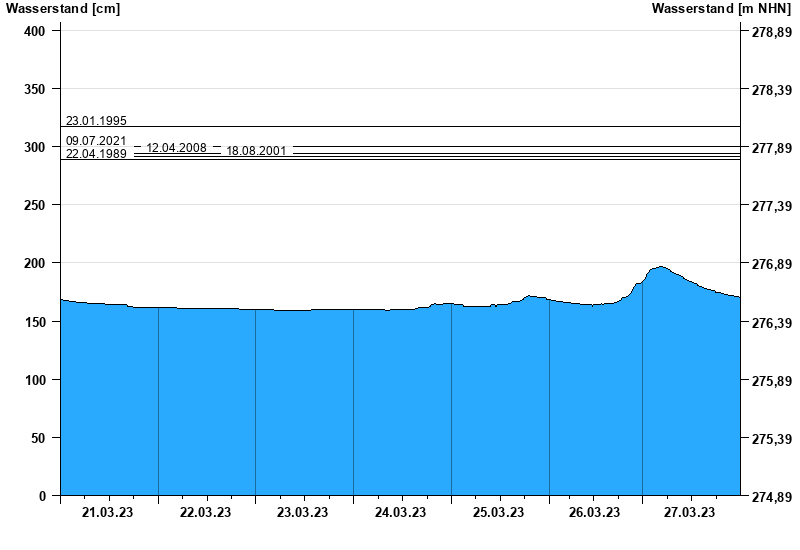This screenshot has height=550, width=800.
Task: Pick the 24.03.23 date axis label
Action: tap(401, 513)
